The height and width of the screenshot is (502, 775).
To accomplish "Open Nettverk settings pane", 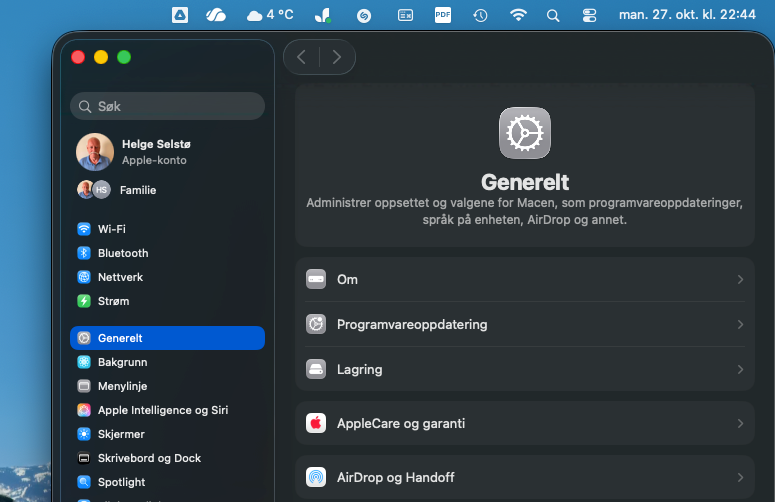I will [x=122, y=277].
